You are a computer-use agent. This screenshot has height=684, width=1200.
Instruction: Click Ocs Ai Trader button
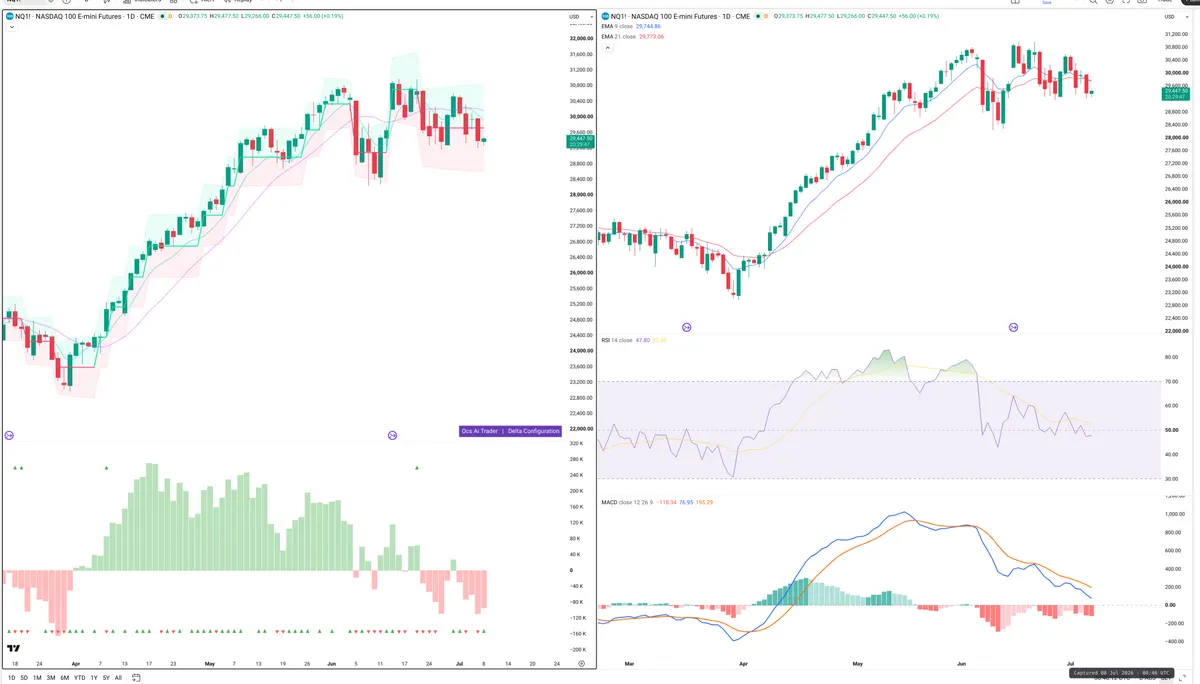pos(479,431)
